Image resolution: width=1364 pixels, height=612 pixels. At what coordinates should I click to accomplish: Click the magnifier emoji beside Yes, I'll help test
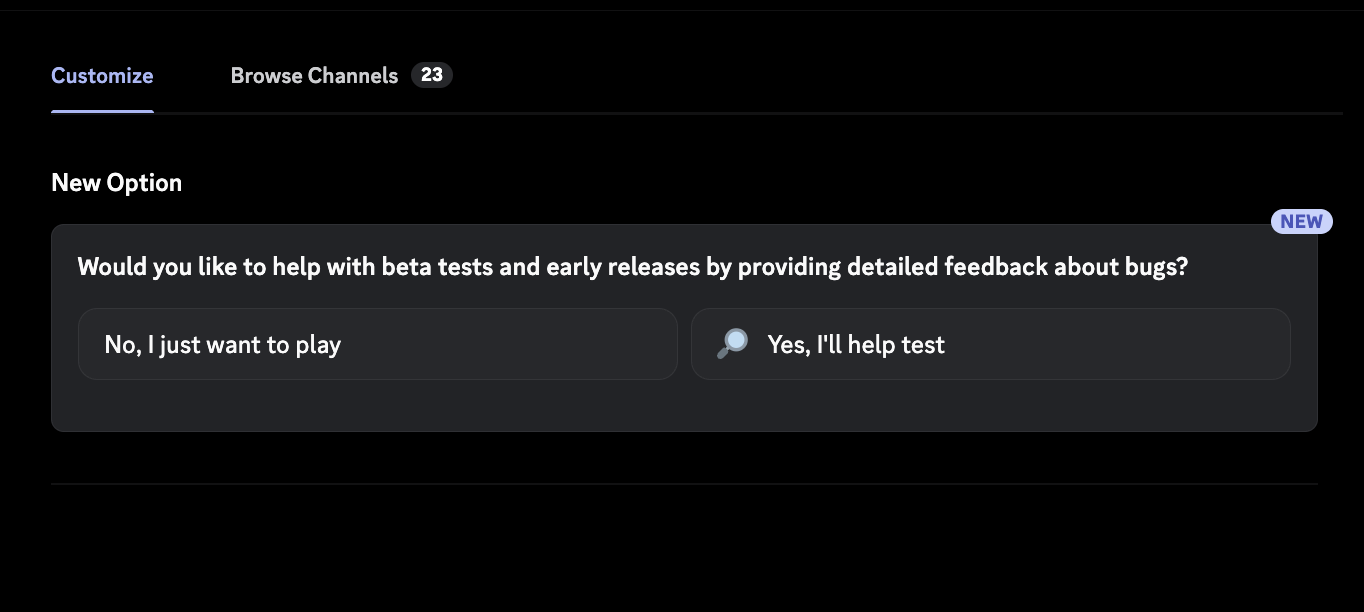[731, 343]
